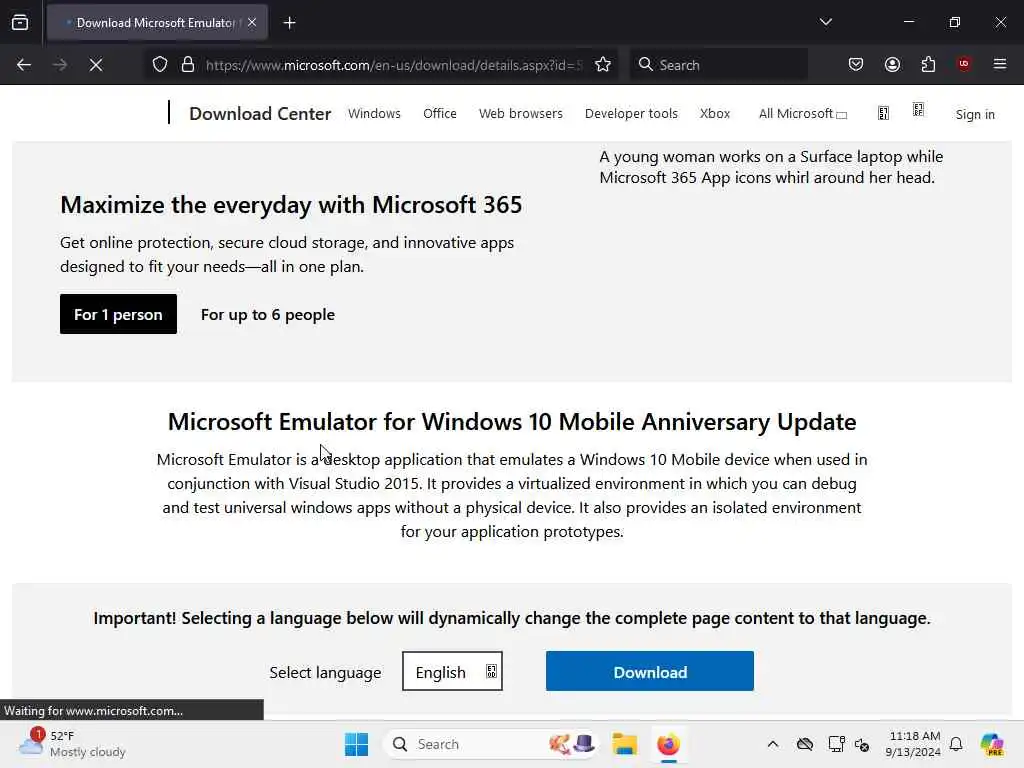The width and height of the screenshot is (1024, 768).
Task: Click the site search icon in header
Action: [x=883, y=114]
